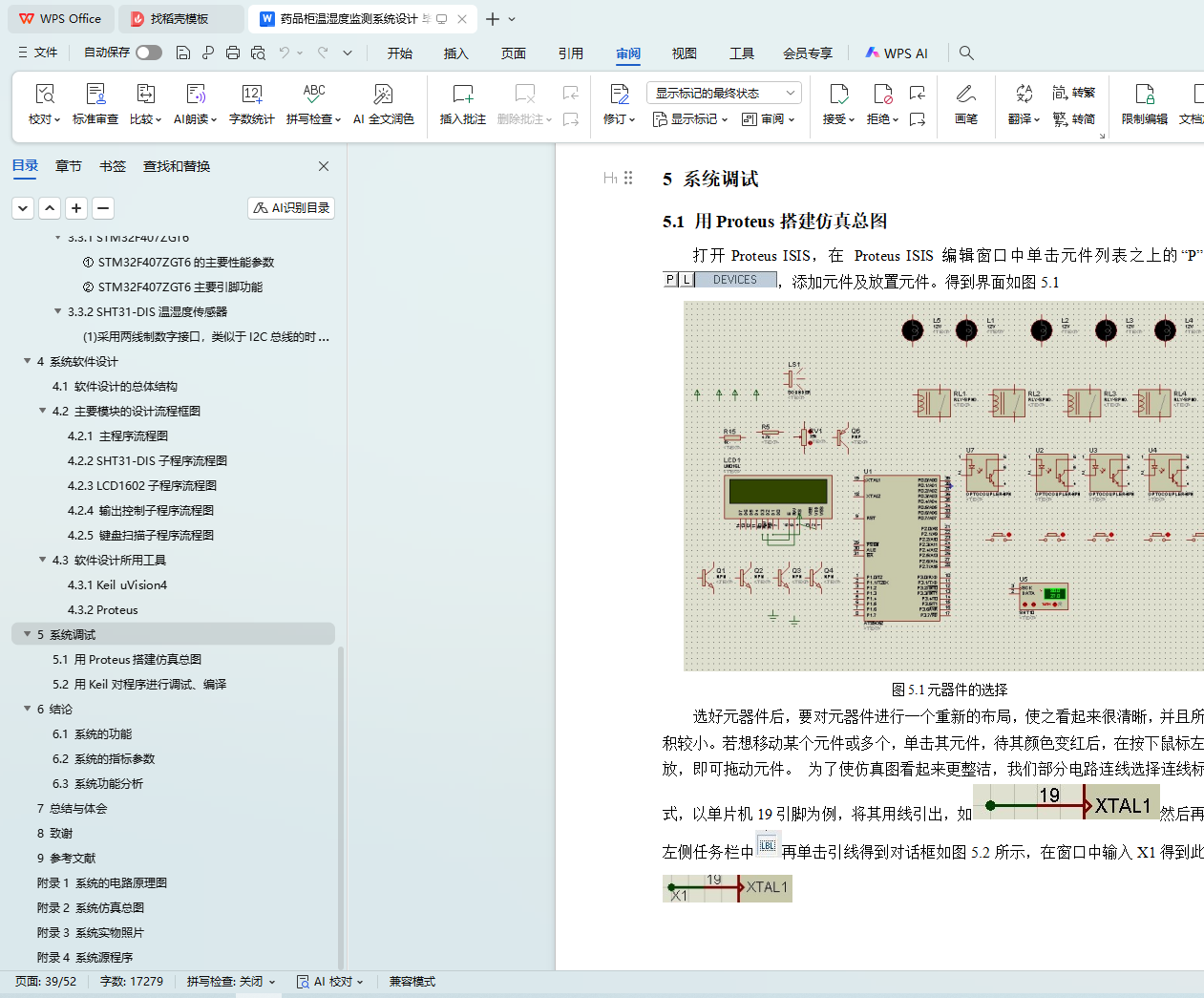This screenshot has width=1204, height=998.
Task: Toggle the 自动保存 autosave switch
Action: [148, 53]
